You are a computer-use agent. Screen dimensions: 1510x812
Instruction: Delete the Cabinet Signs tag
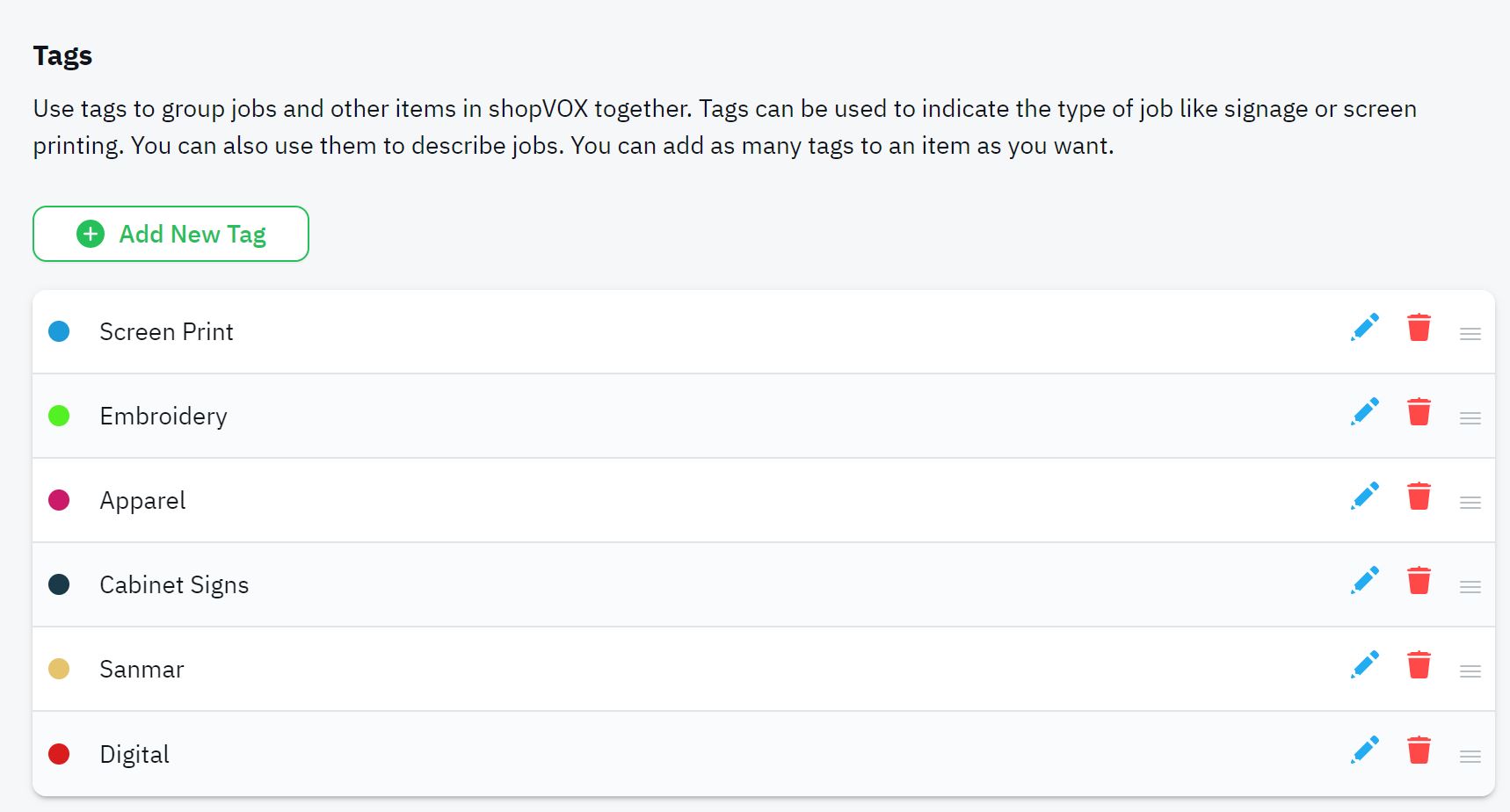coord(1419,580)
